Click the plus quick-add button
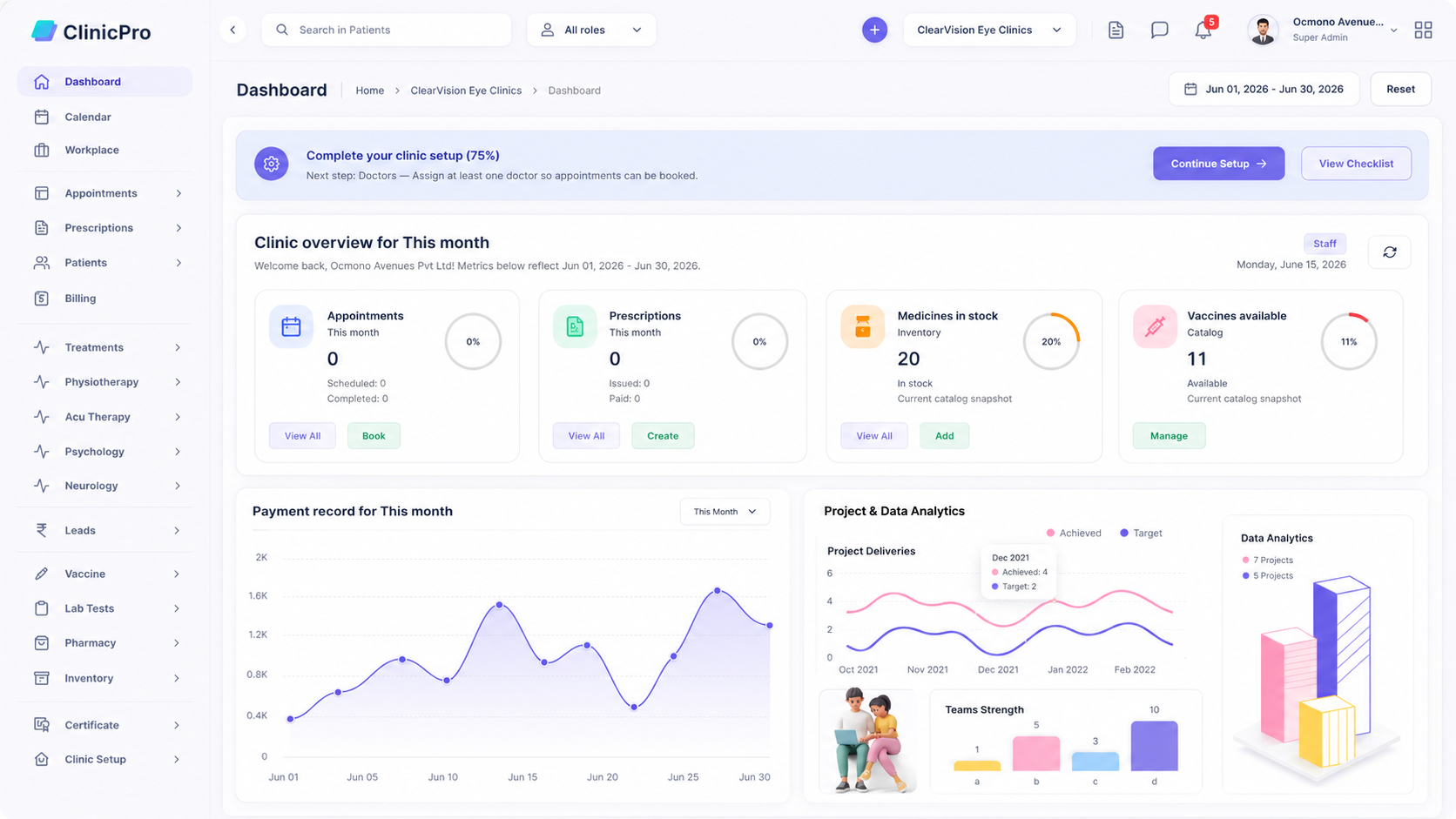Image resolution: width=1456 pixels, height=819 pixels. click(x=874, y=30)
